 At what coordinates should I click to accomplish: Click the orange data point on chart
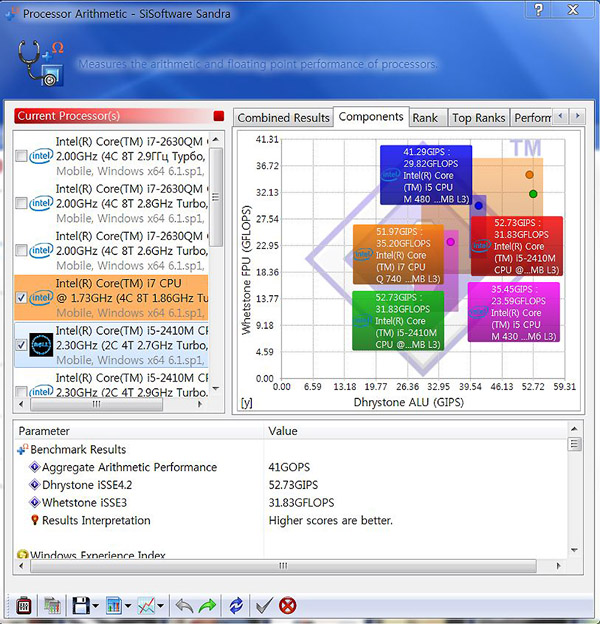529,175
